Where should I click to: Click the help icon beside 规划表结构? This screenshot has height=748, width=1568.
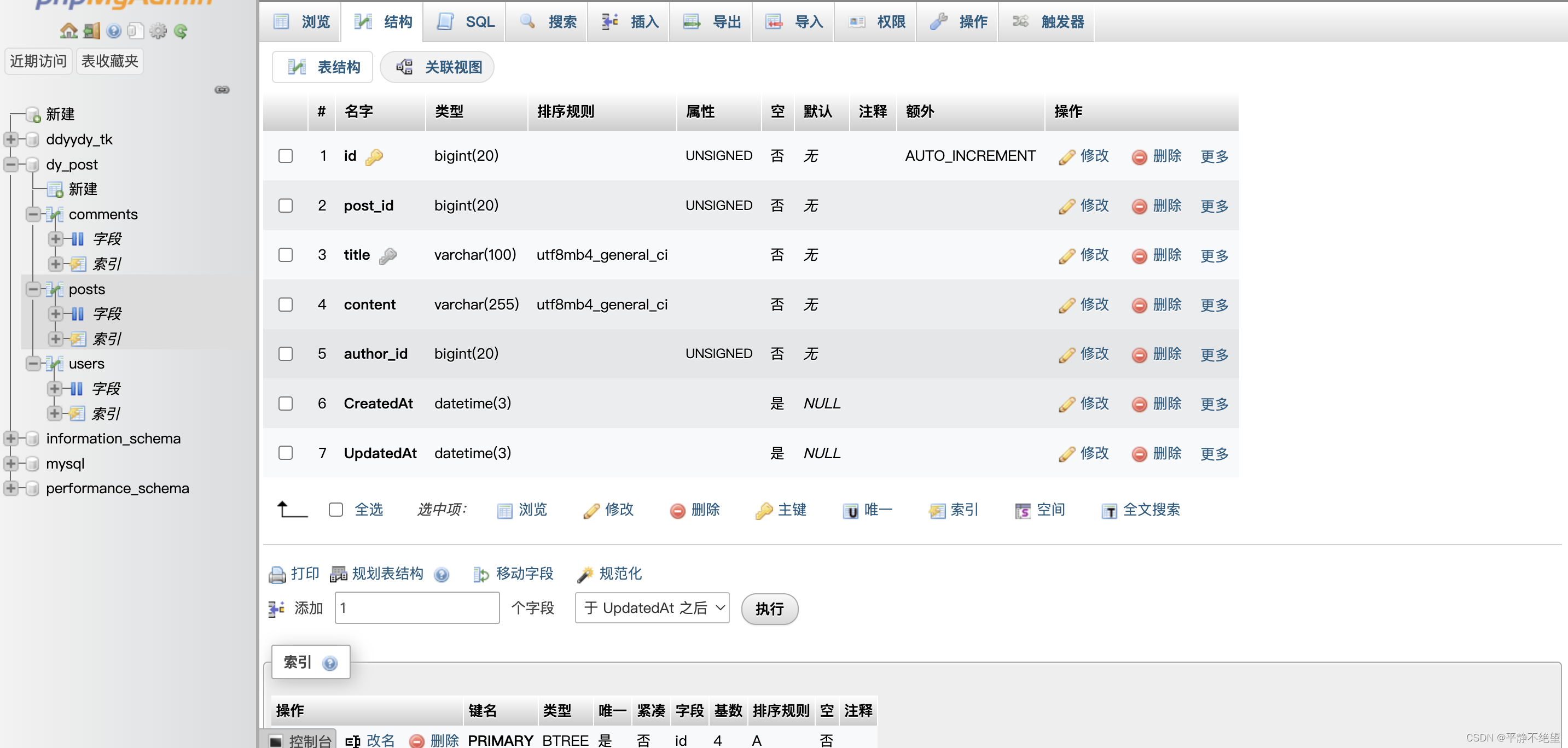pos(442,574)
